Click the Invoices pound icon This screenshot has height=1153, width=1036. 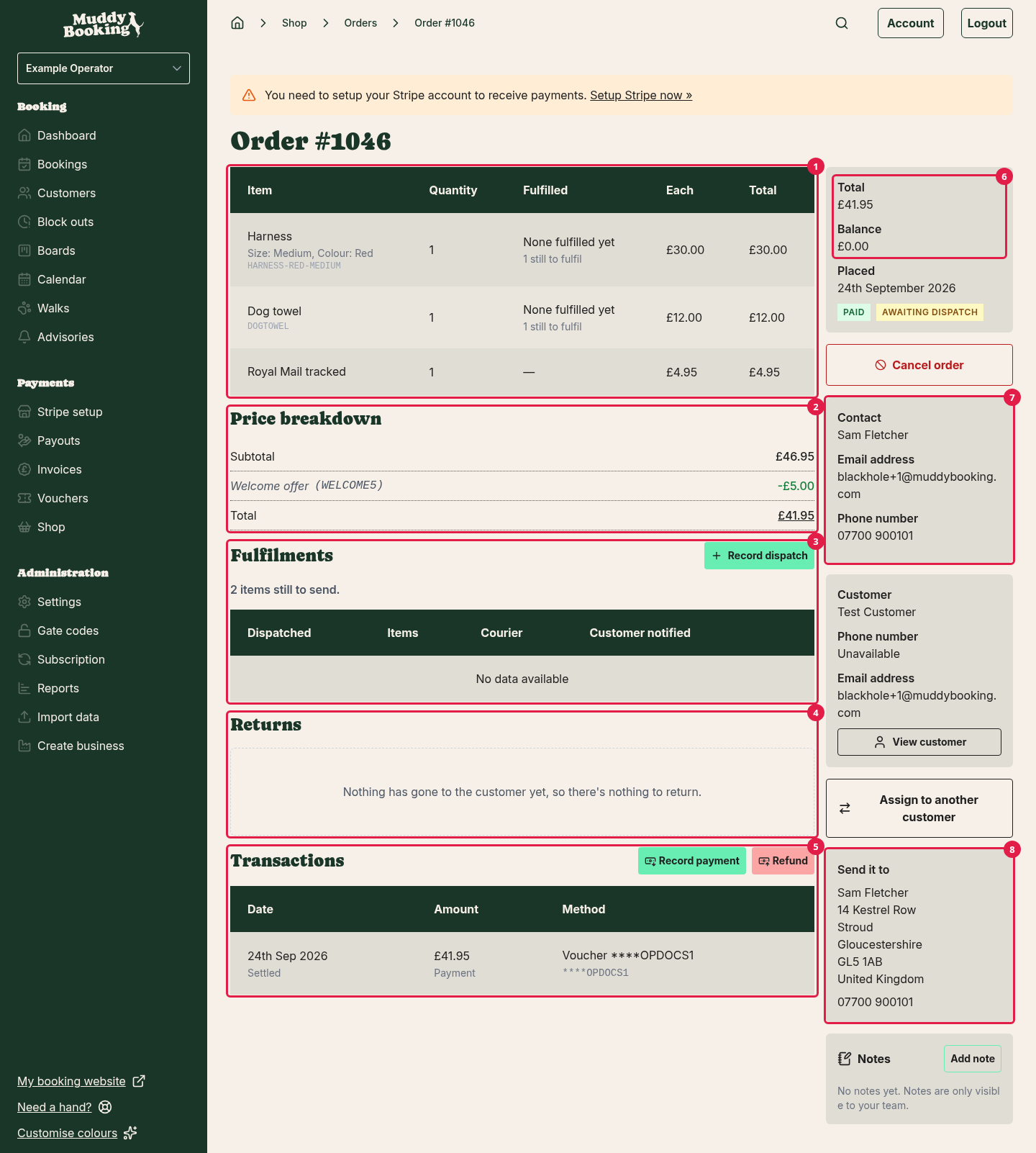coord(24,469)
